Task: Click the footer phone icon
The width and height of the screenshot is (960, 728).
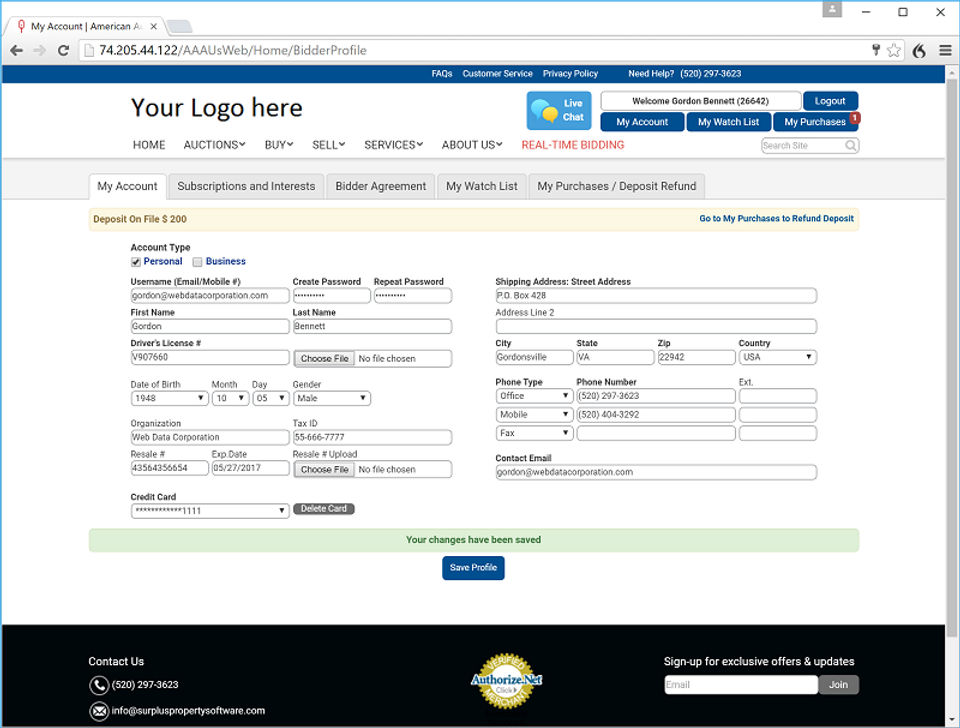Action: pyautogui.click(x=99, y=685)
